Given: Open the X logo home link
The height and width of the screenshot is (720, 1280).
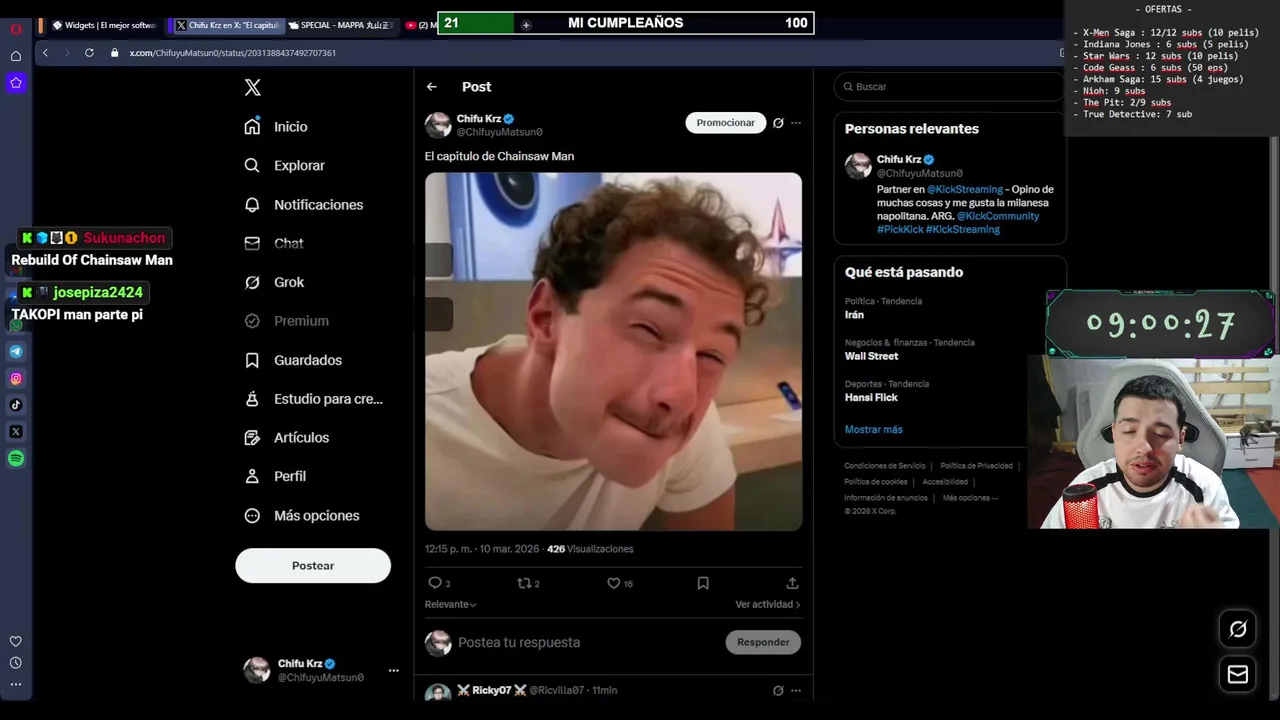Looking at the screenshot, I should point(253,88).
